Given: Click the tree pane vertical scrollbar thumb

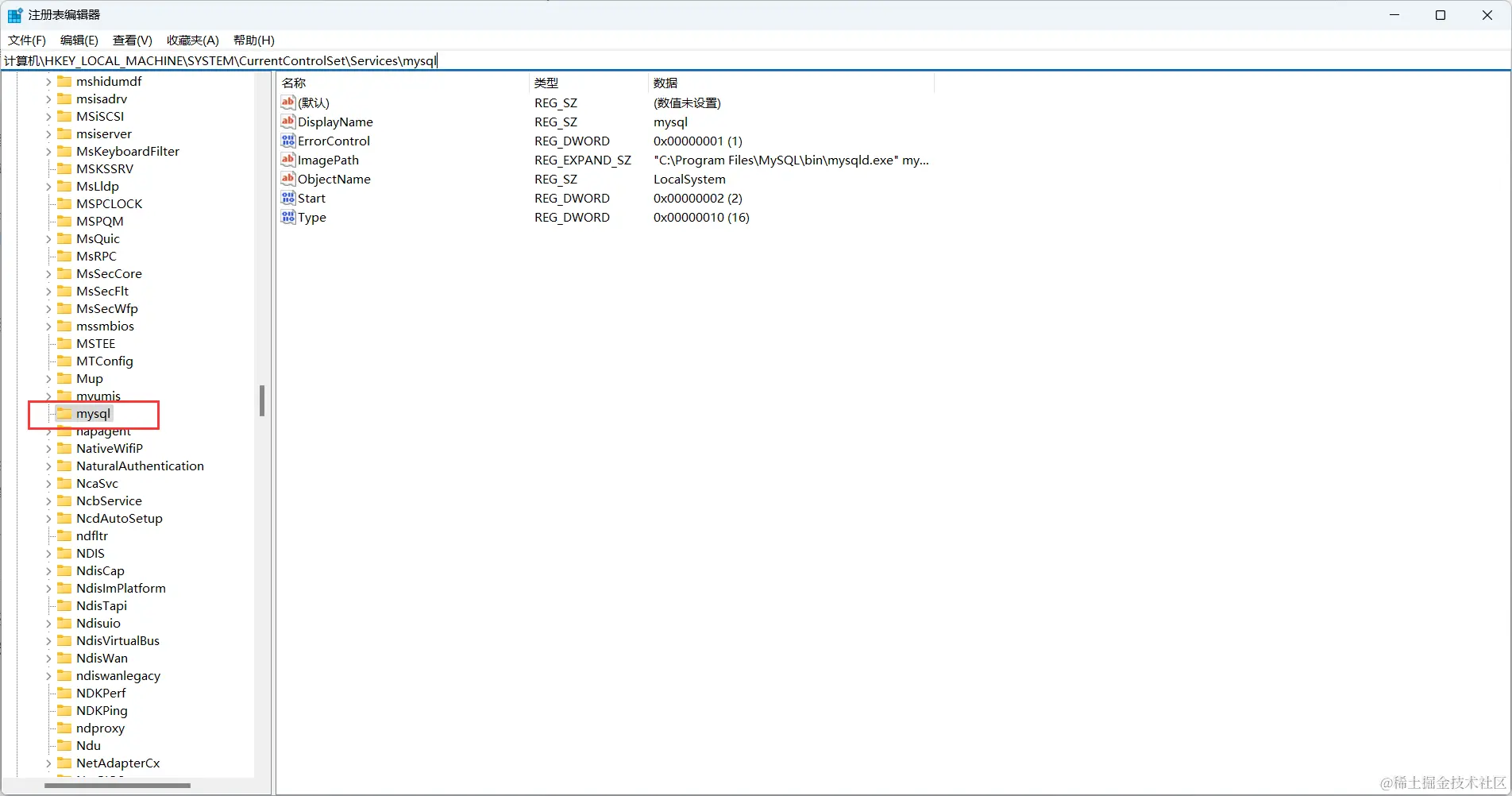Looking at the screenshot, I should (x=262, y=401).
